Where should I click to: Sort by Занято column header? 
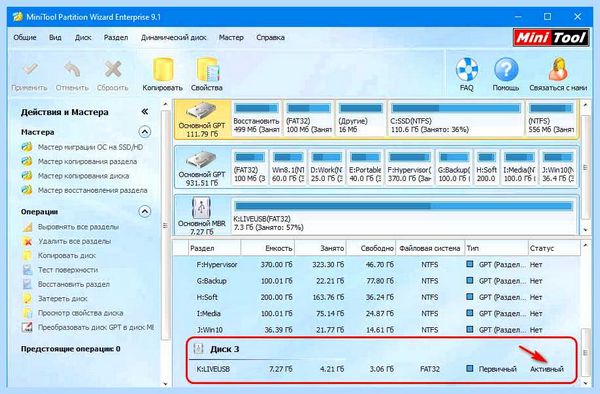click(320, 248)
